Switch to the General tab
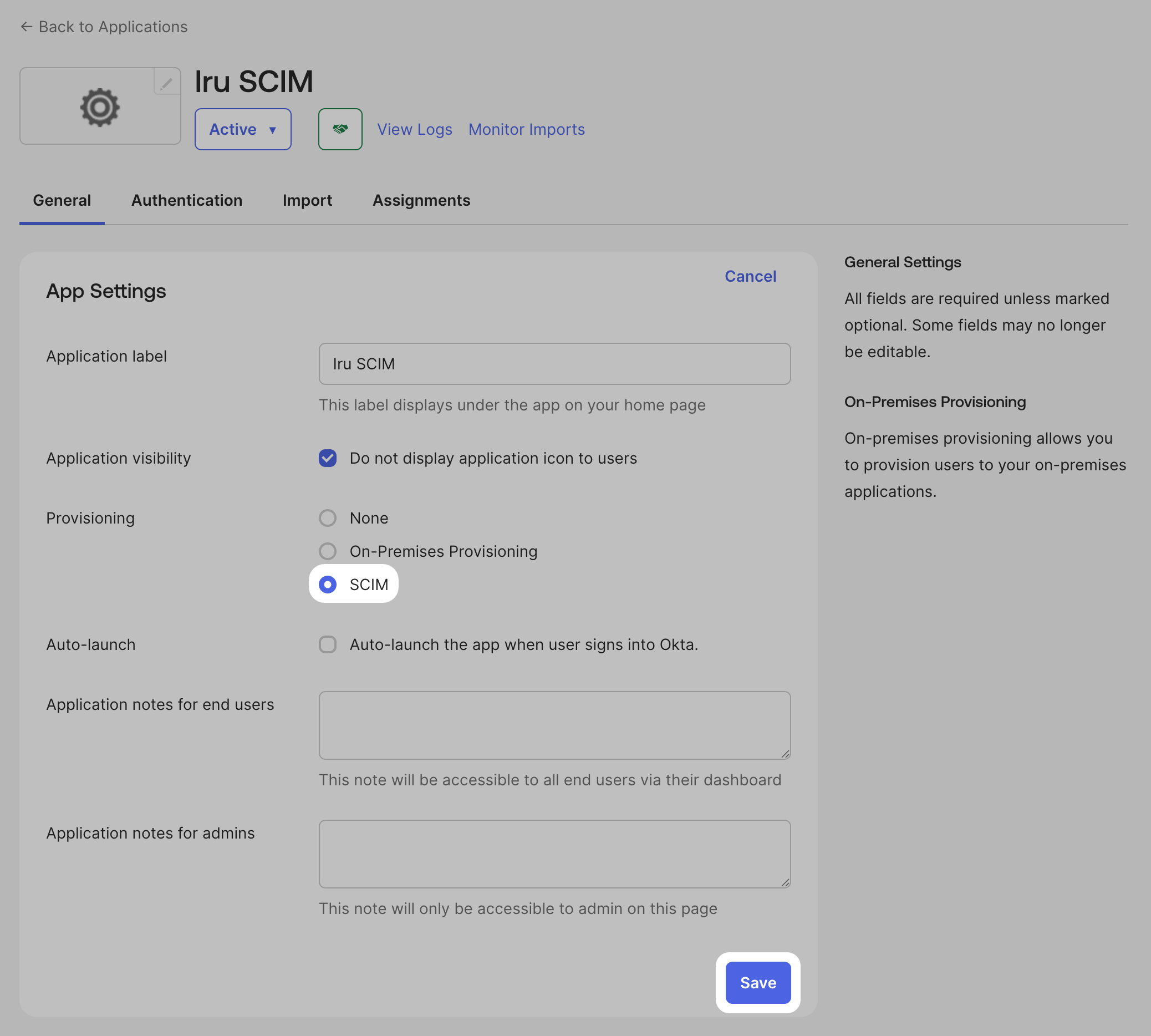 (x=62, y=200)
